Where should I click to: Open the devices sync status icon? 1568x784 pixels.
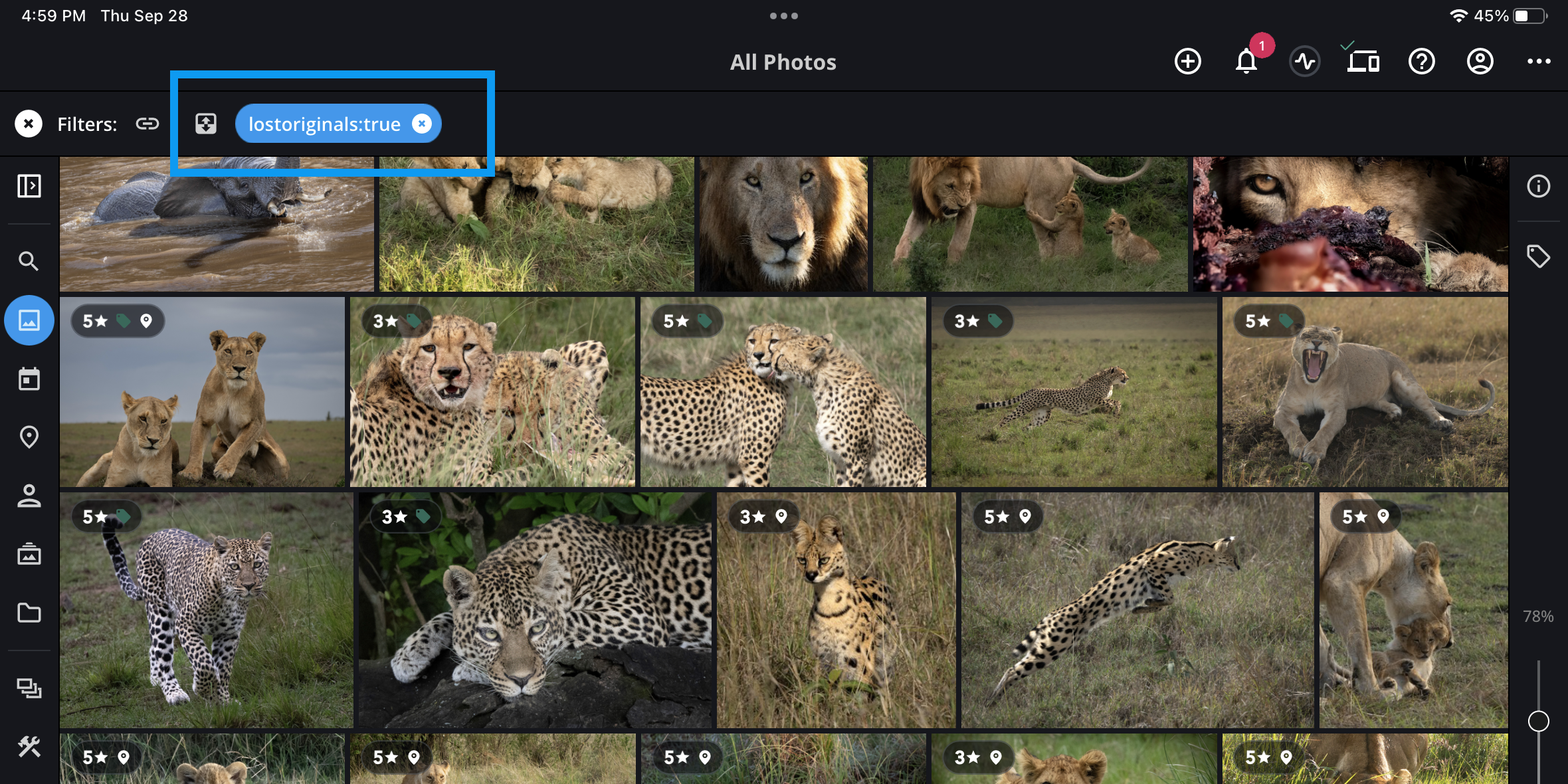(1363, 62)
